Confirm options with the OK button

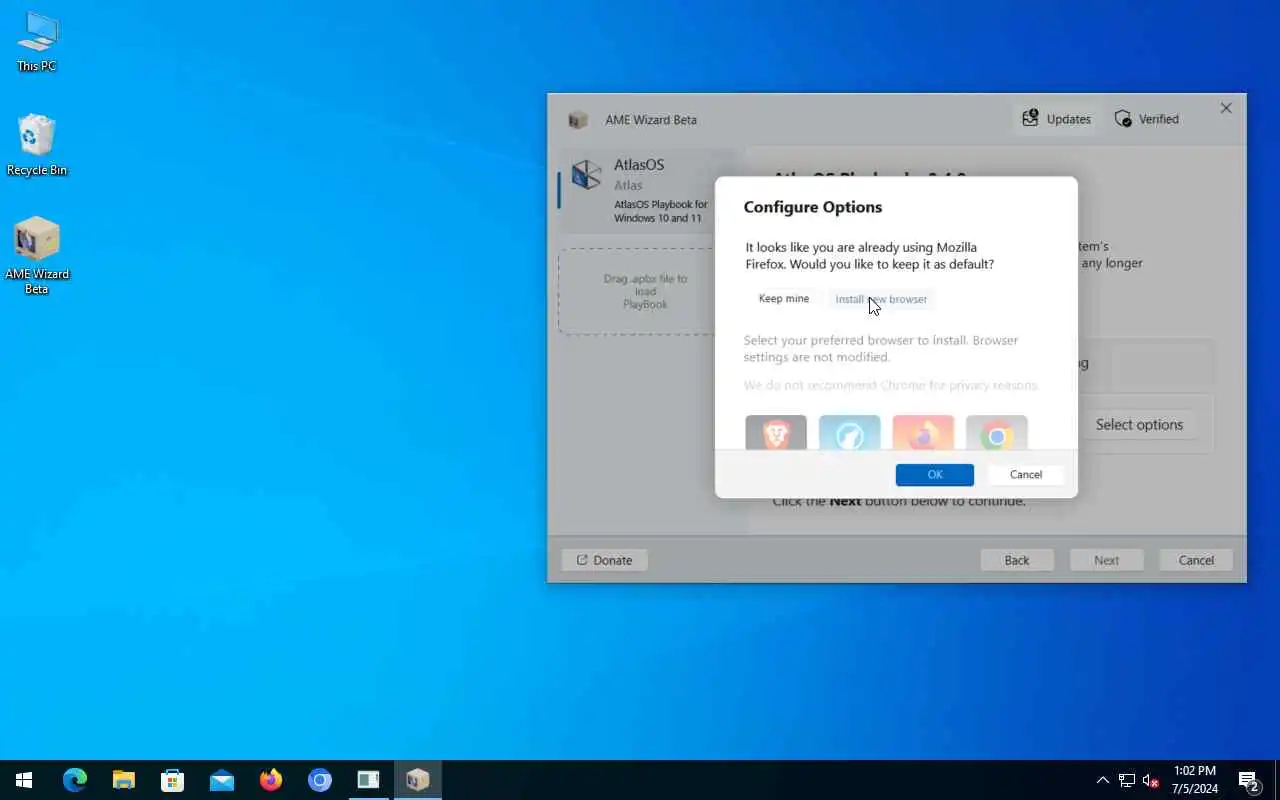[935, 475]
